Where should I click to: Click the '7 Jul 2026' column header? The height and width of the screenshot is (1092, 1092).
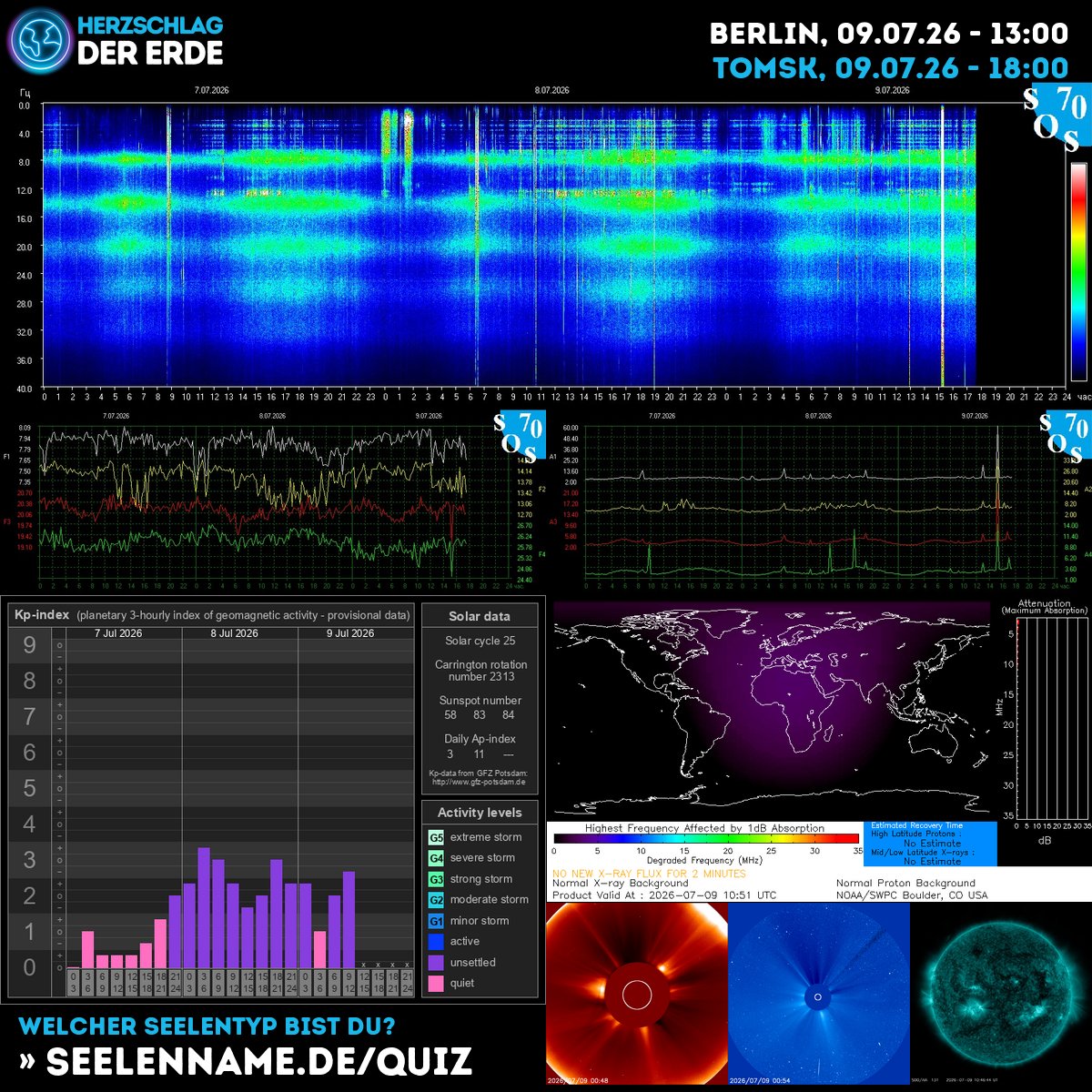pyautogui.click(x=118, y=633)
